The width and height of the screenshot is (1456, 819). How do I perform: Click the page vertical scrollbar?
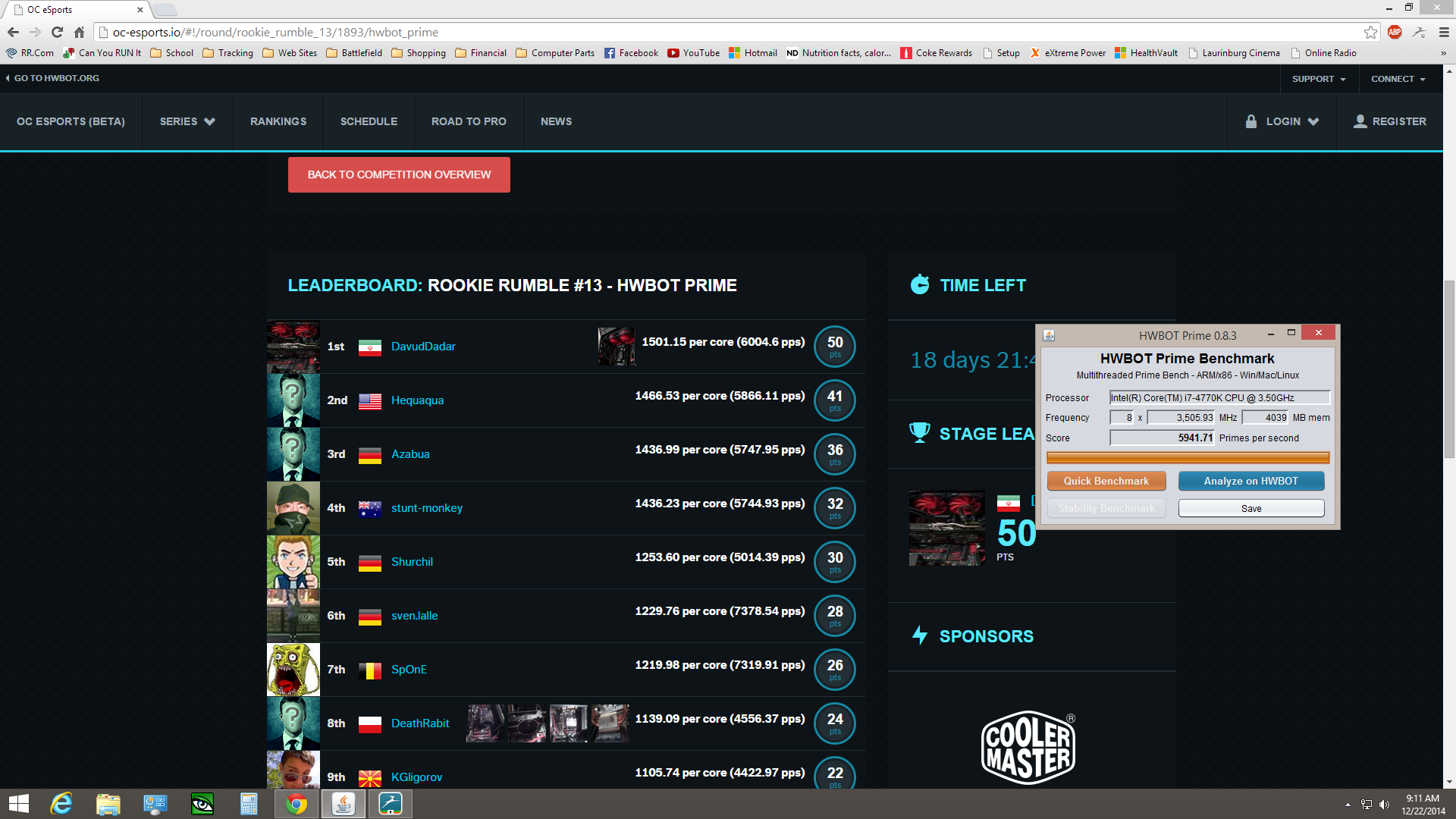(1449, 369)
